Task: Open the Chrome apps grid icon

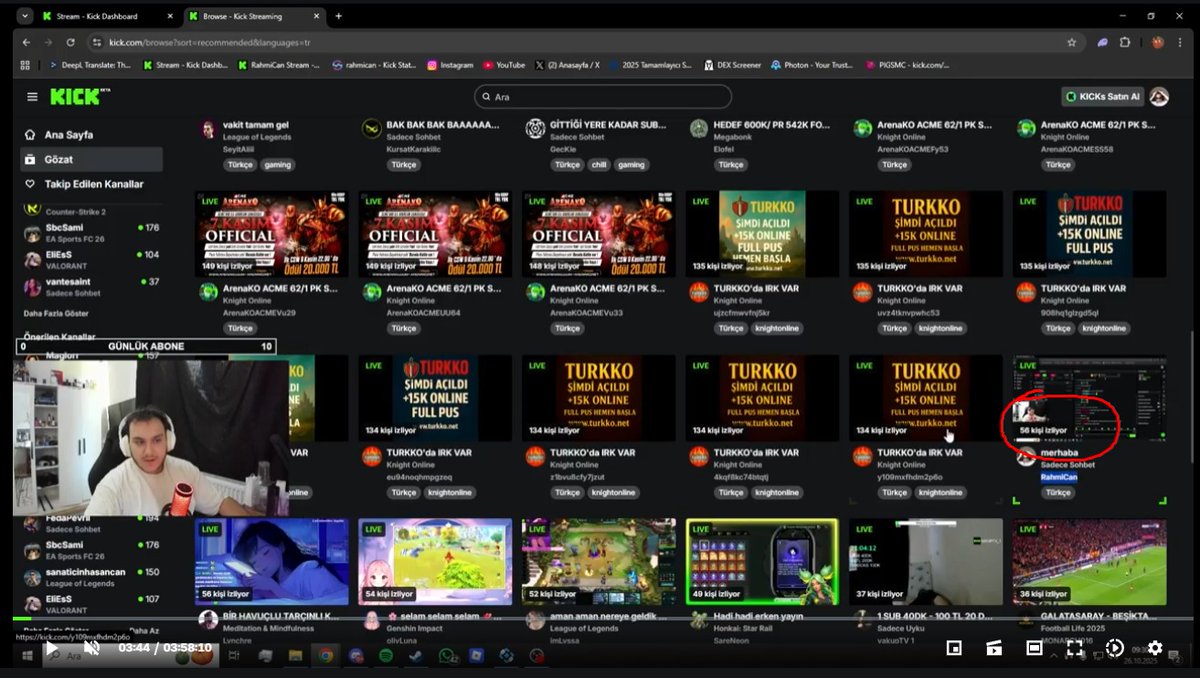Action: point(25,65)
